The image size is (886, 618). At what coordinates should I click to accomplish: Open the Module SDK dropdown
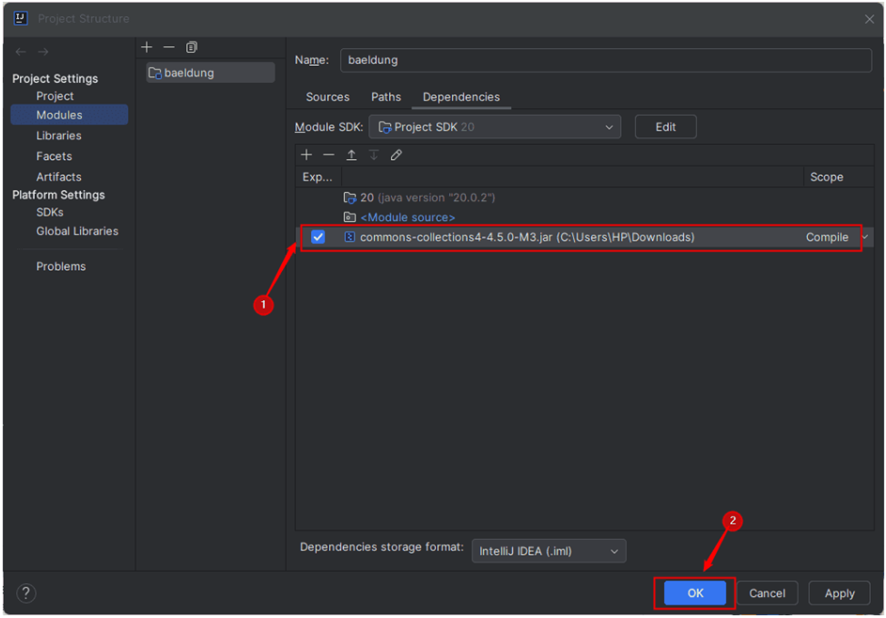494,127
